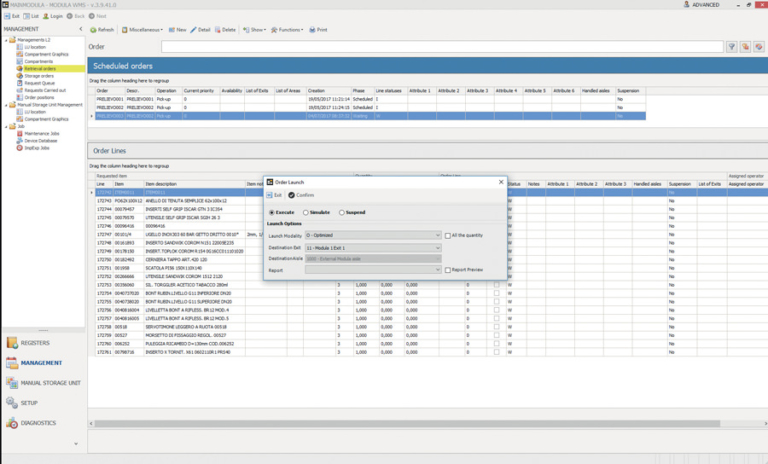Click Exit button in Order Launch dialog

pyautogui.click(x=274, y=195)
